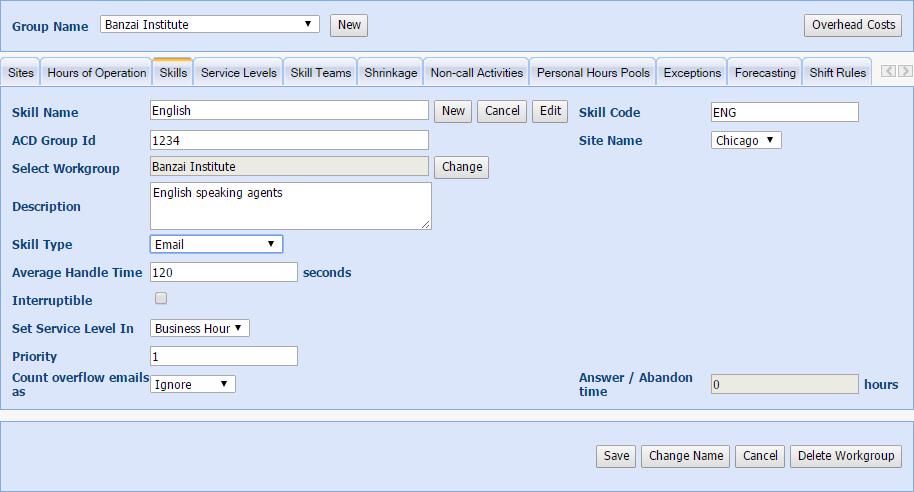Screen dimensions: 914x492
Task: Go to the Hours of Operation tab
Action: pyautogui.click(x=97, y=73)
